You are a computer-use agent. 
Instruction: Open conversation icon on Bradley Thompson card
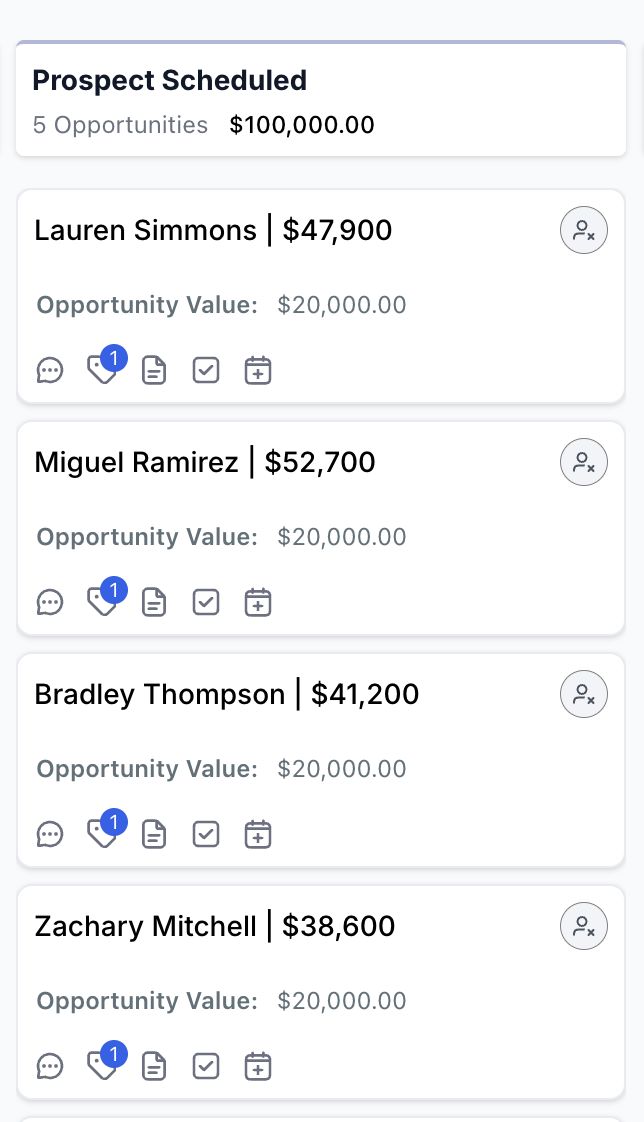50,834
